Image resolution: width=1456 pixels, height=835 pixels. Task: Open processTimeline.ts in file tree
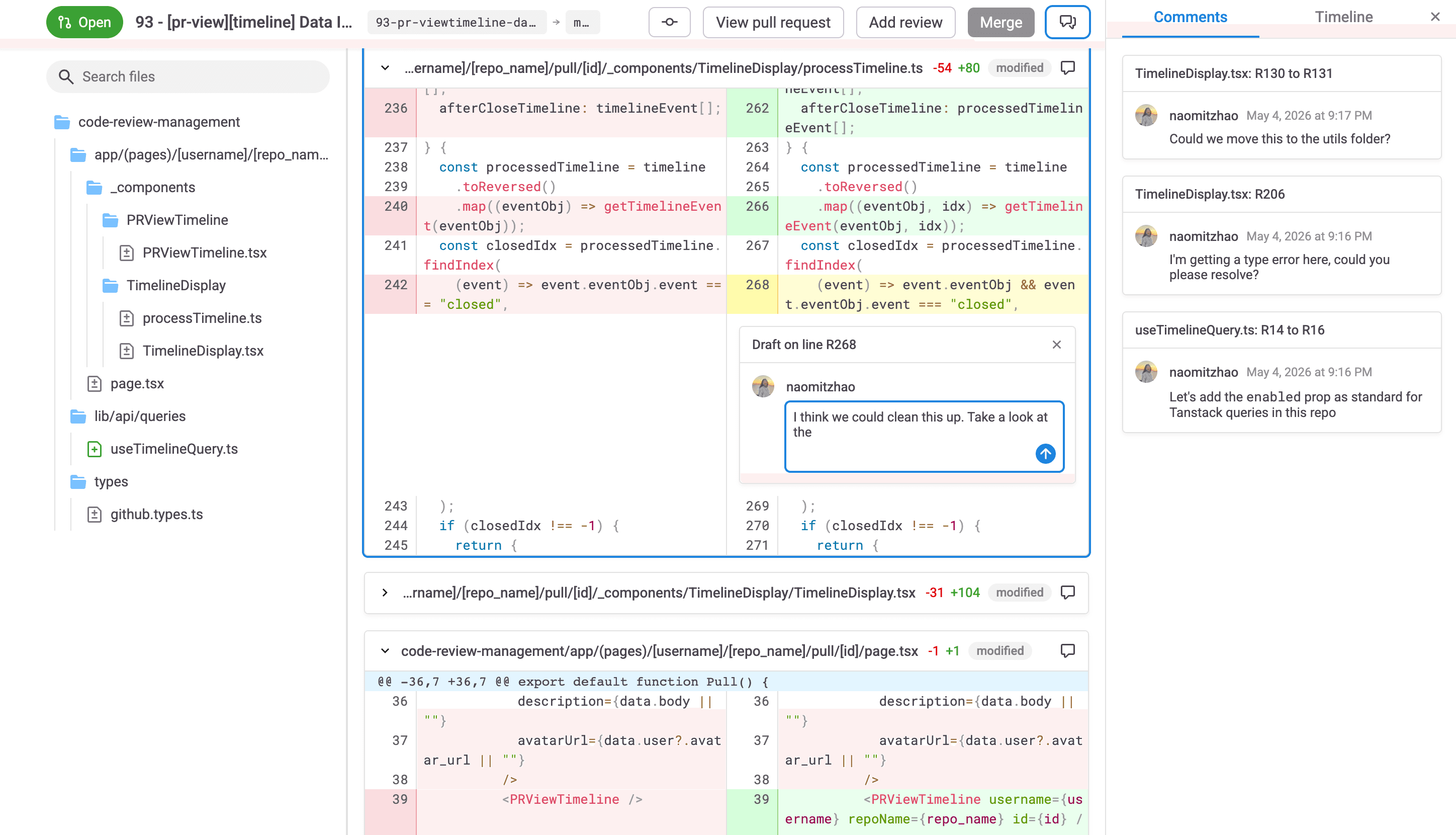(191, 318)
